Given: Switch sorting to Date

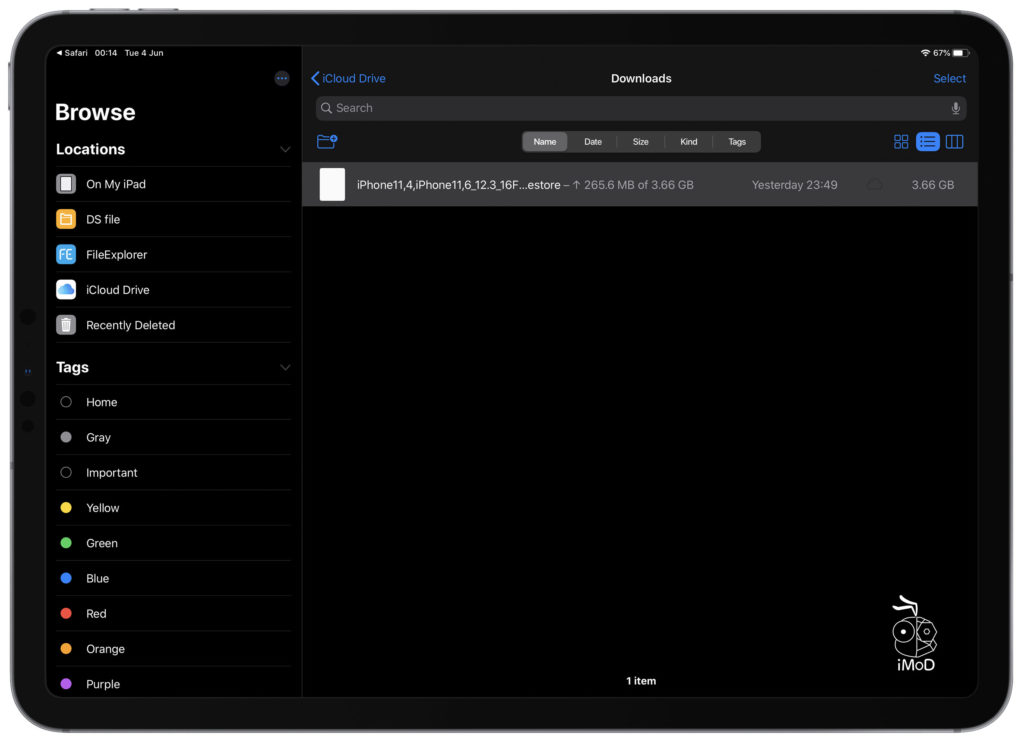Looking at the screenshot, I should (x=593, y=141).
